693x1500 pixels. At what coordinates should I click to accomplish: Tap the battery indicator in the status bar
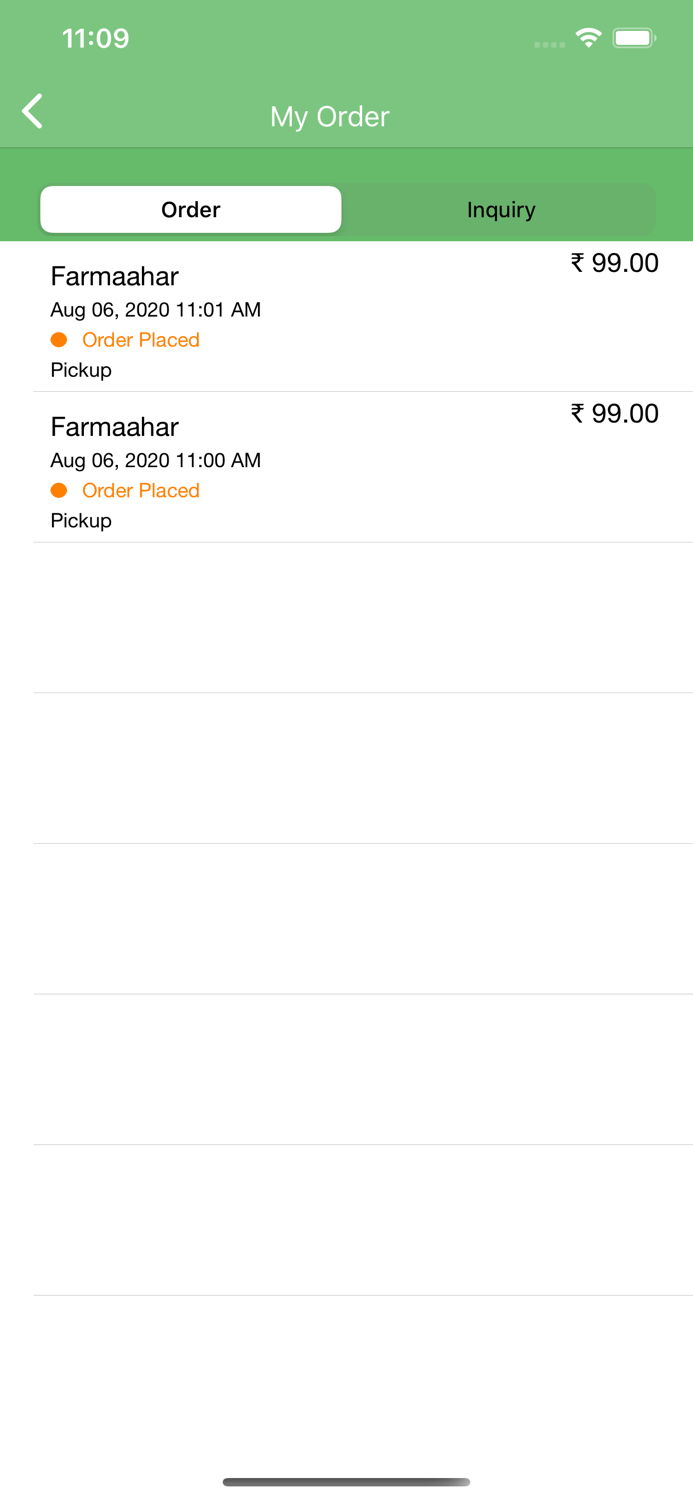pos(632,36)
